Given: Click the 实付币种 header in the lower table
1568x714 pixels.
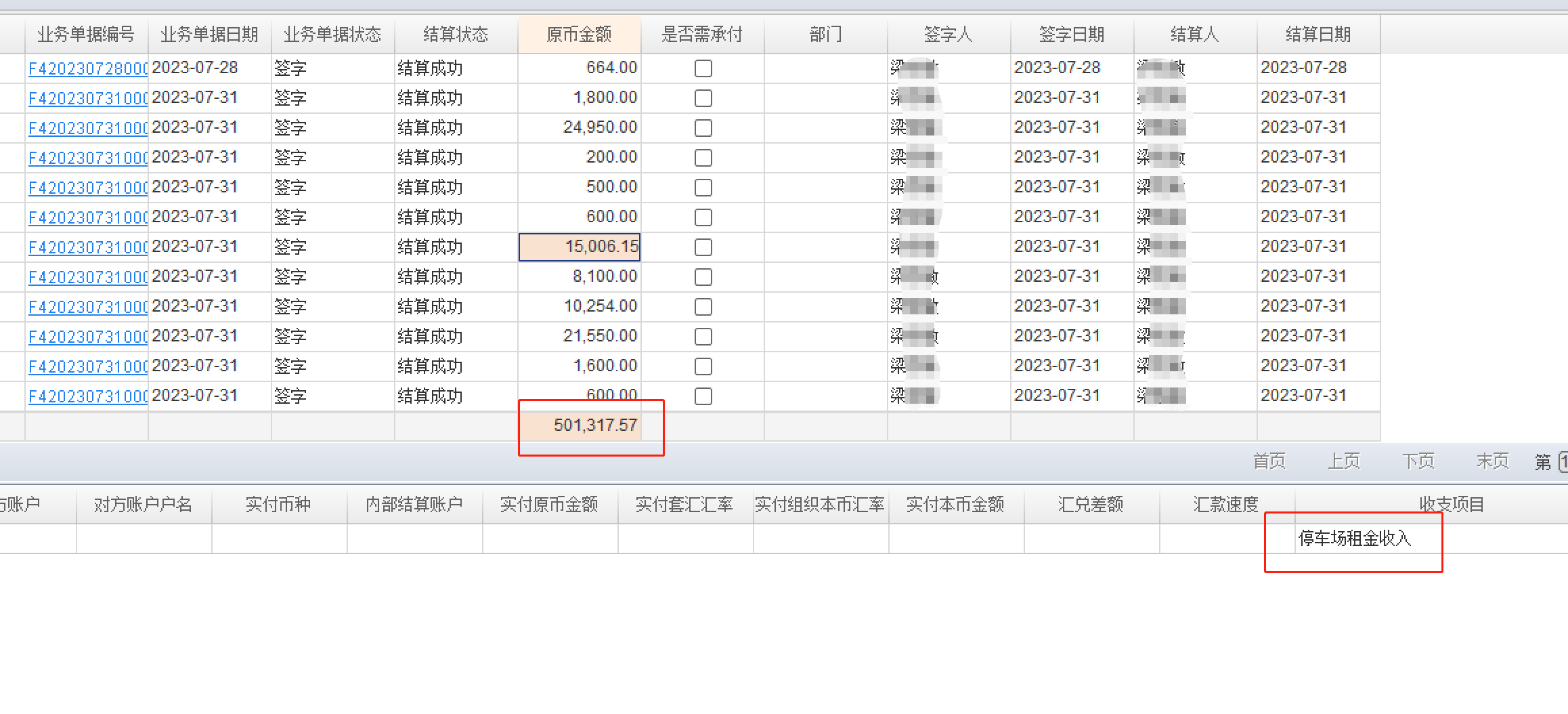Looking at the screenshot, I should coord(280,505).
